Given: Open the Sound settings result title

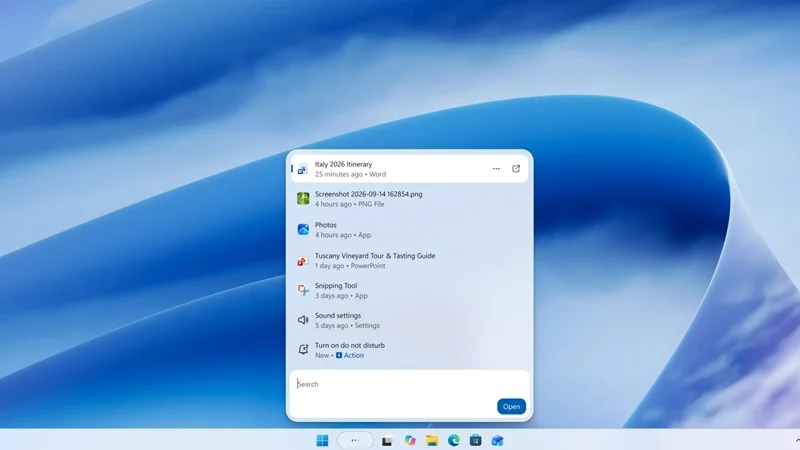Looking at the screenshot, I should [338, 316].
